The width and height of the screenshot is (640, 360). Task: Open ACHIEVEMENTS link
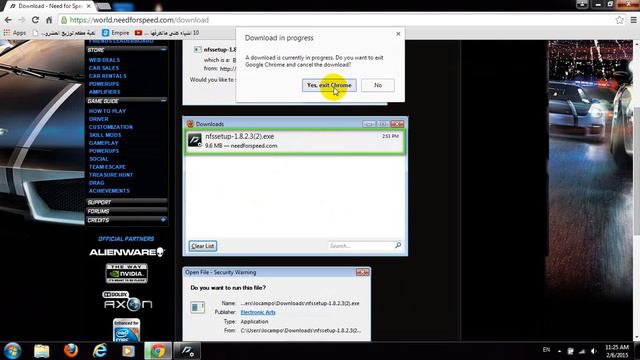coord(109,191)
